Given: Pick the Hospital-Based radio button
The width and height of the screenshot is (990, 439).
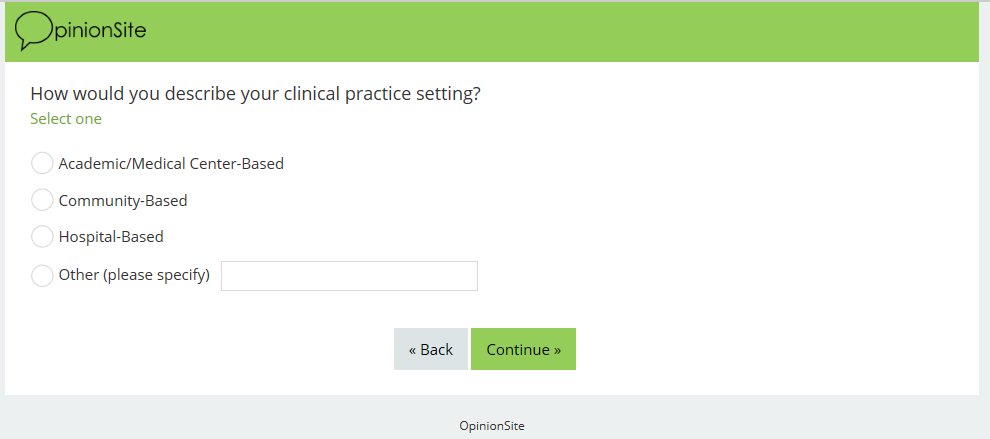Looking at the screenshot, I should coord(42,237).
